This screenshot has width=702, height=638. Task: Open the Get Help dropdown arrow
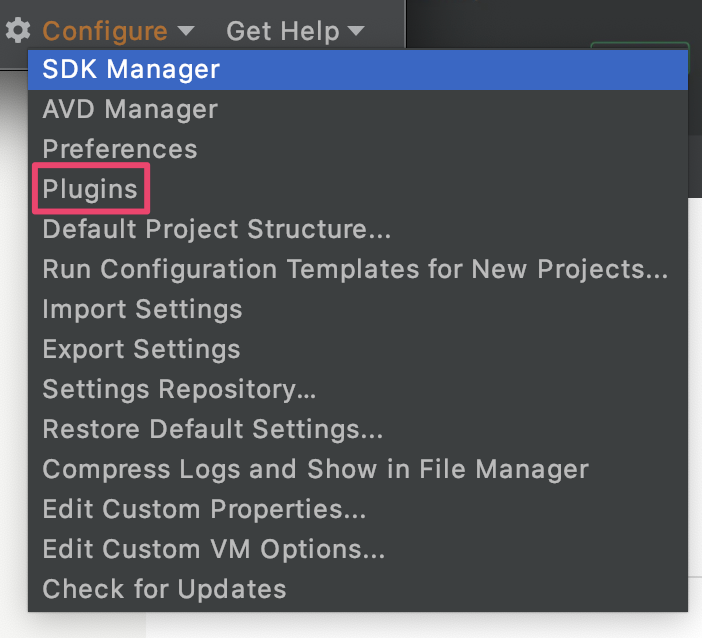tap(356, 31)
